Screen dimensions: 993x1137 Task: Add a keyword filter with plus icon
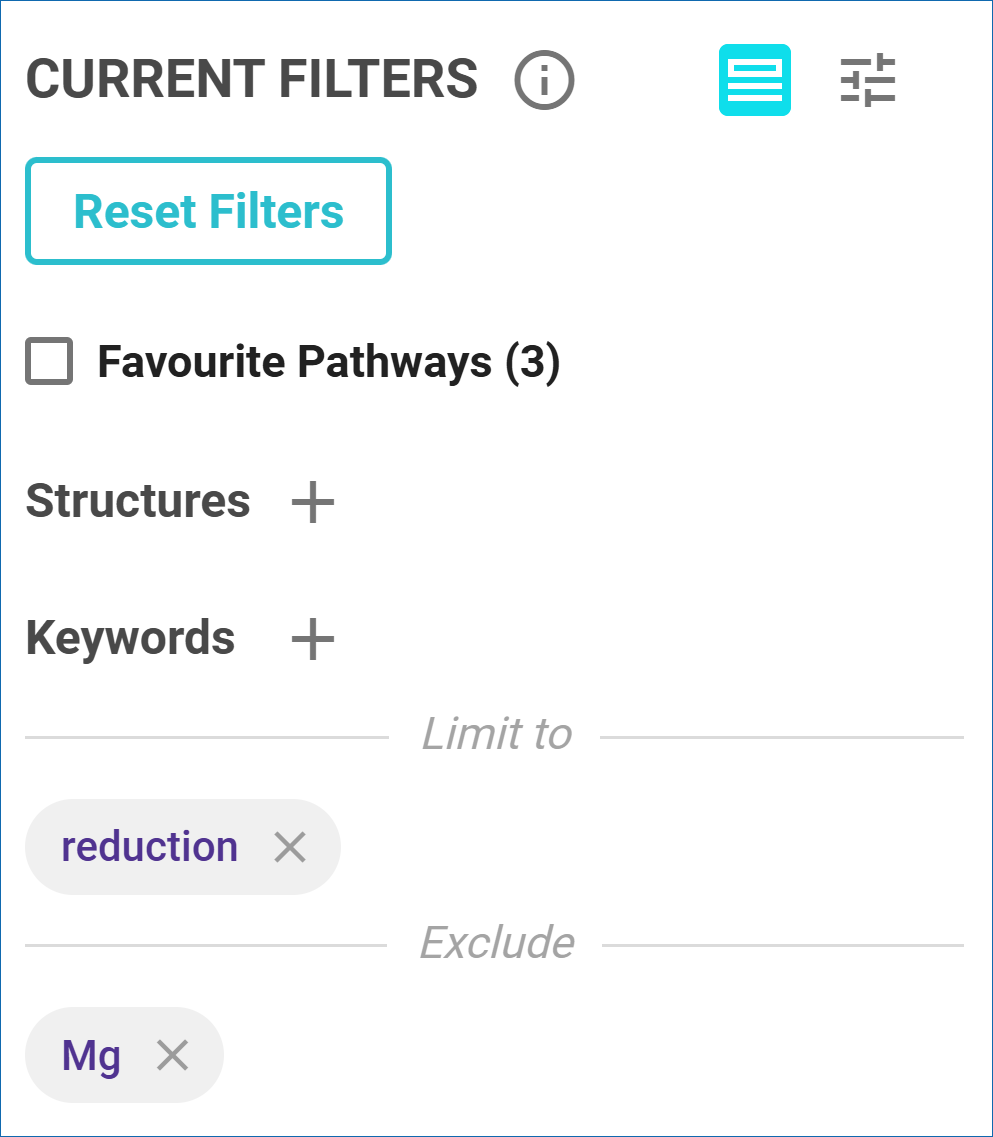click(312, 639)
